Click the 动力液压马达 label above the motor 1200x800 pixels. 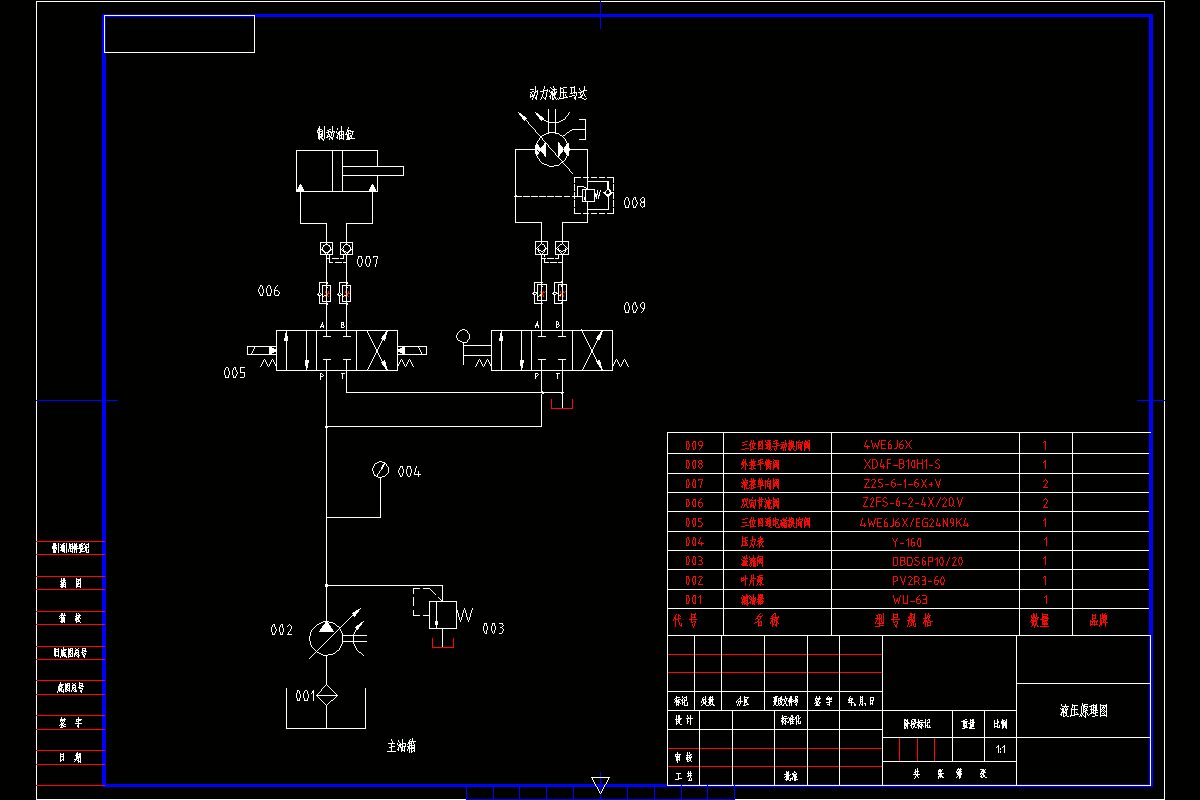(x=558, y=93)
